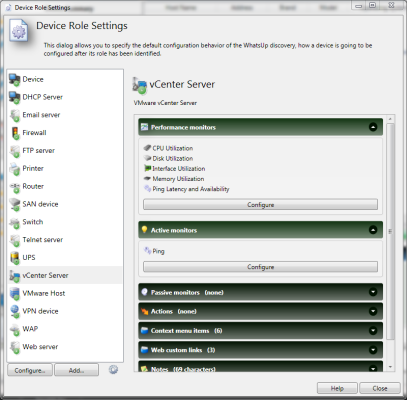The height and width of the screenshot is (400, 407).
Task: Select the UPS role label
Action: (29, 258)
